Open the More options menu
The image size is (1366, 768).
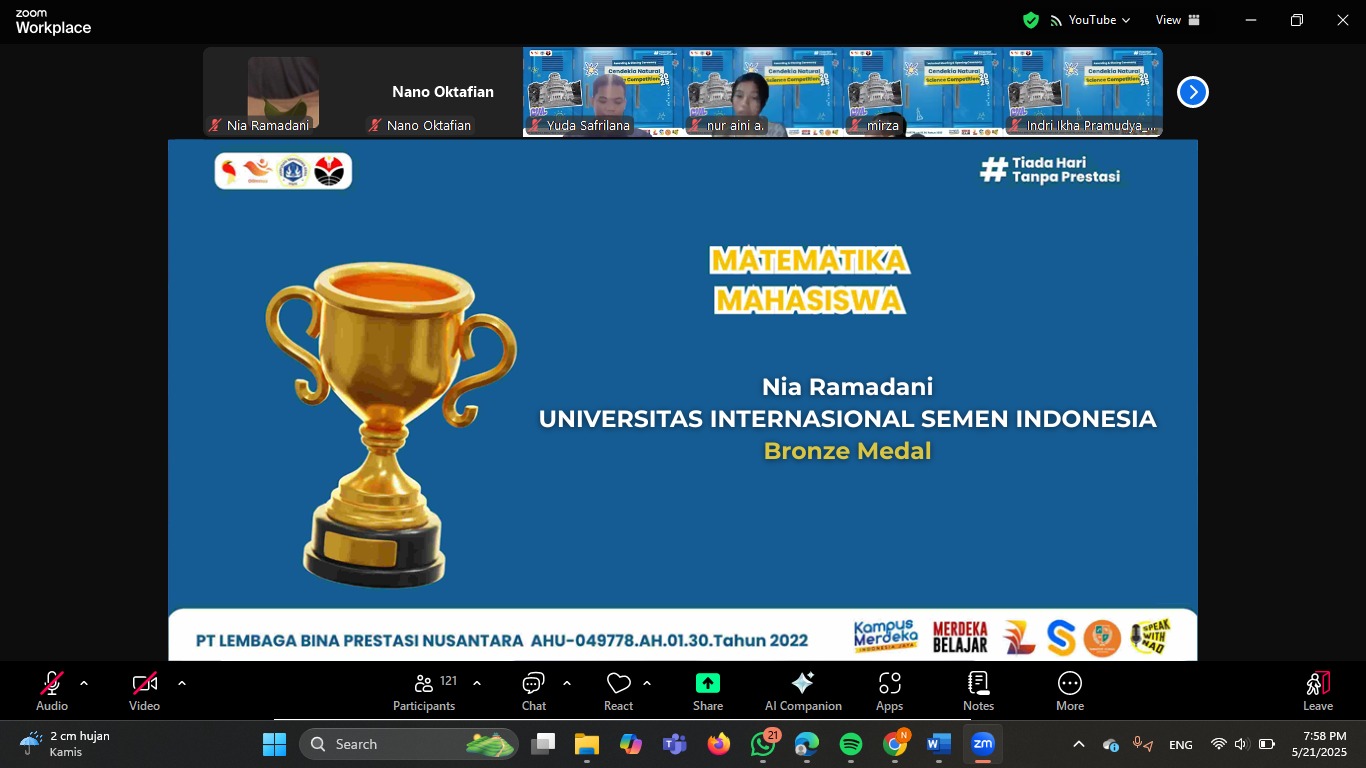click(1069, 690)
